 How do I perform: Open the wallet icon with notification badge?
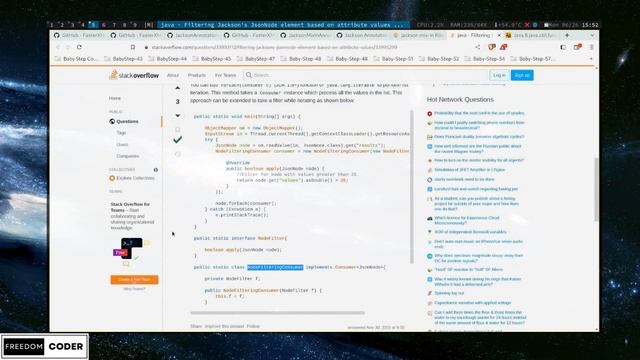[x=577, y=47]
